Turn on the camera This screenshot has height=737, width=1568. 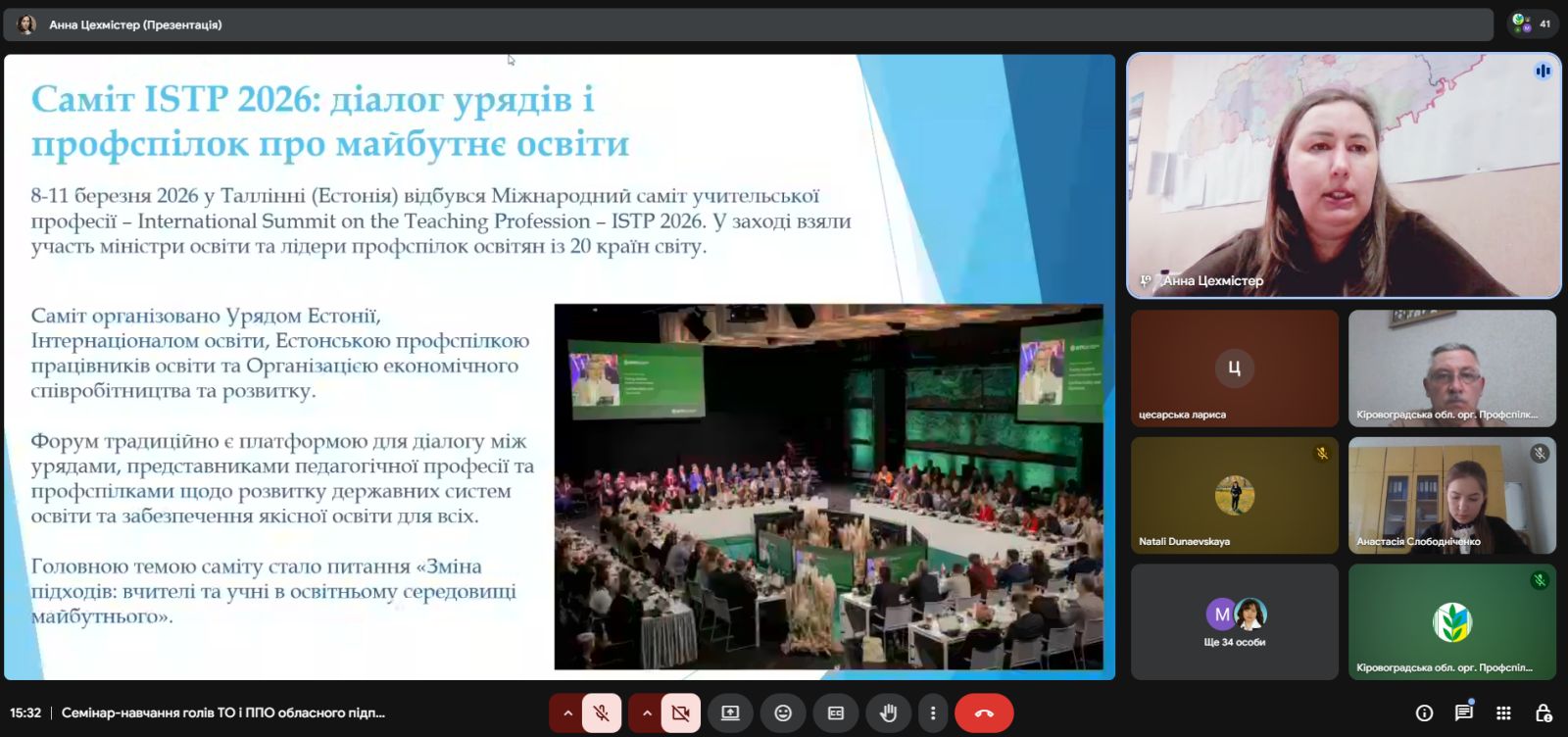[x=680, y=713]
